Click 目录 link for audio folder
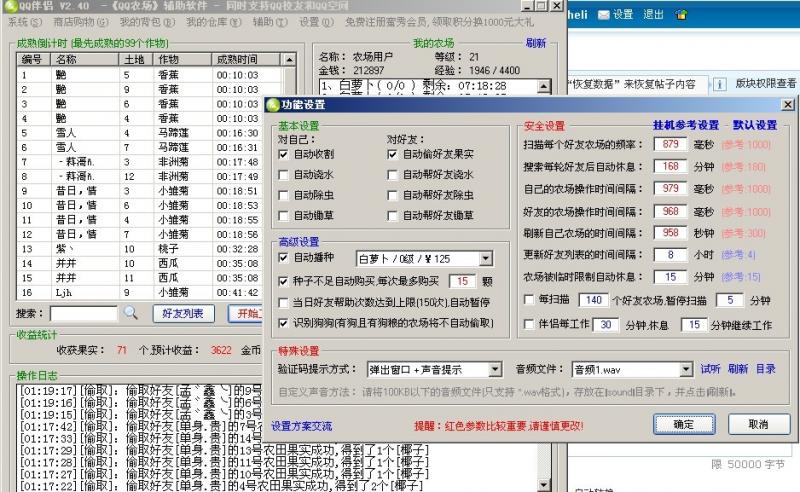 [x=765, y=369]
